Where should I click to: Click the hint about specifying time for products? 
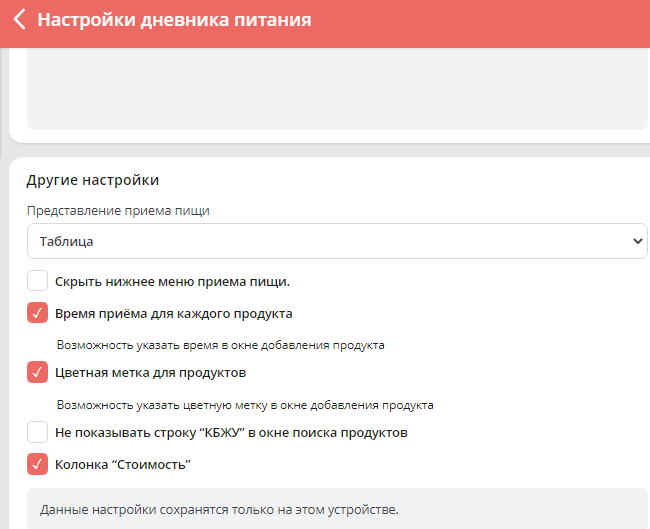(220, 344)
